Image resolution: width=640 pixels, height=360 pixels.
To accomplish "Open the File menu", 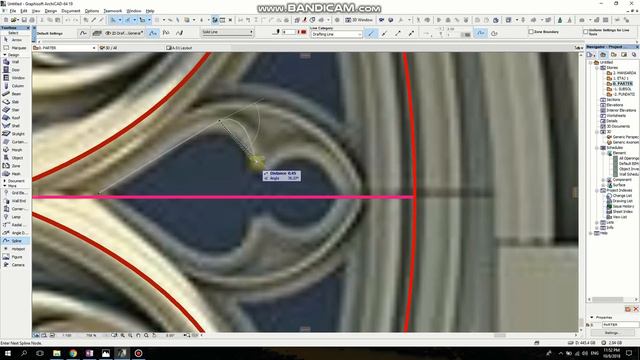I will 13,11.
